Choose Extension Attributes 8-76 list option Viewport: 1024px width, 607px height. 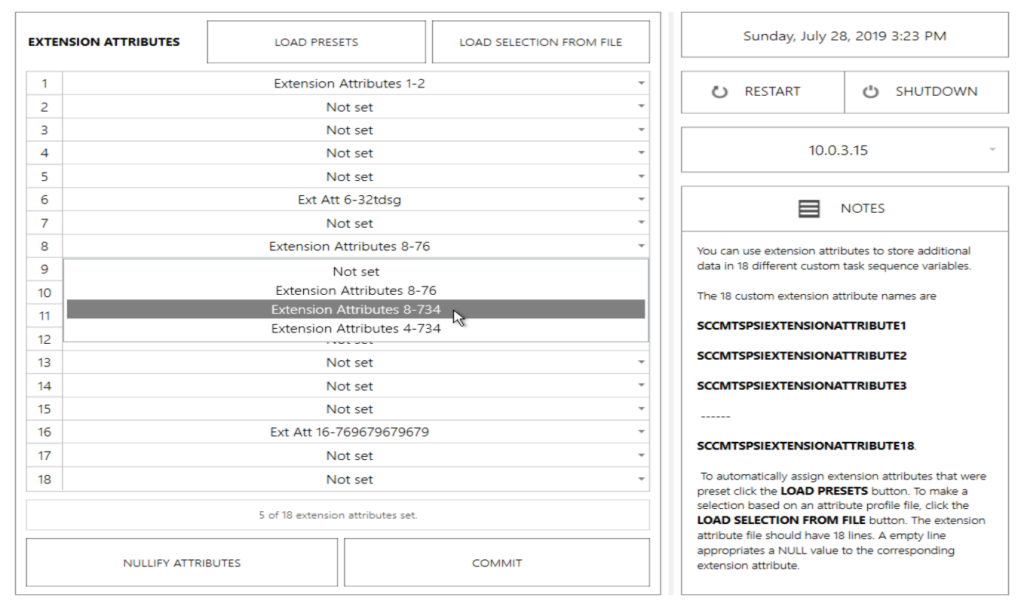tap(356, 290)
